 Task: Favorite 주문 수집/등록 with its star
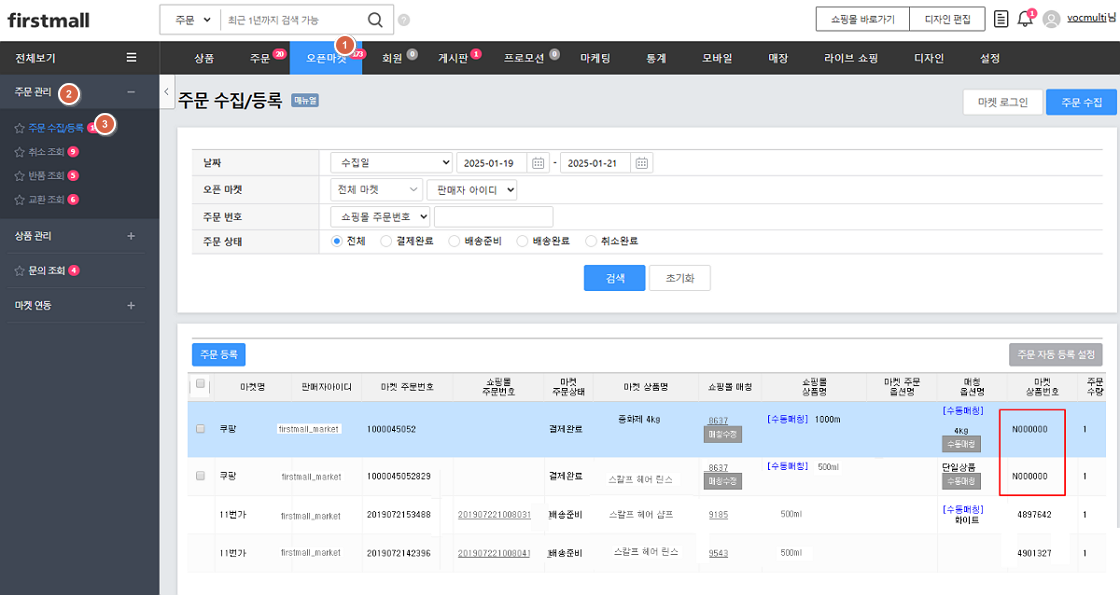point(19,129)
